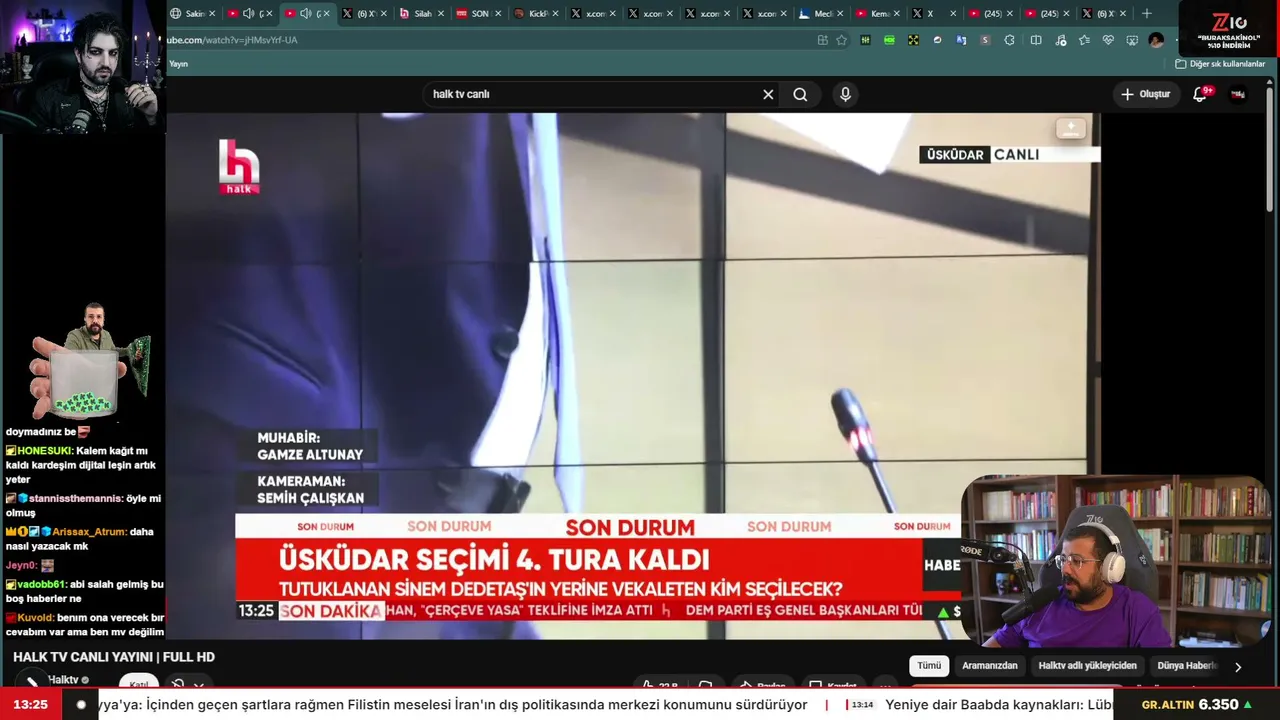
Task: Mute audio on the highlighted active YouTube tab
Action: tap(306, 14)
